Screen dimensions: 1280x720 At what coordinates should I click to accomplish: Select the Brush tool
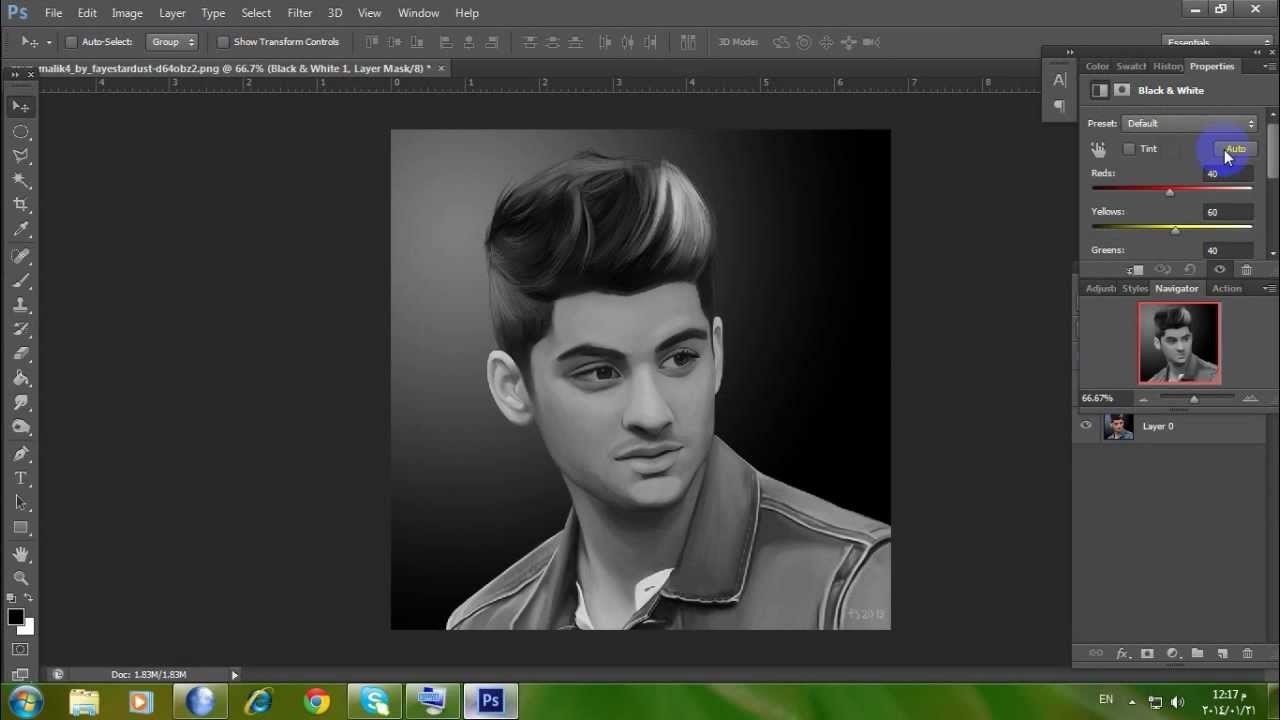21,280
